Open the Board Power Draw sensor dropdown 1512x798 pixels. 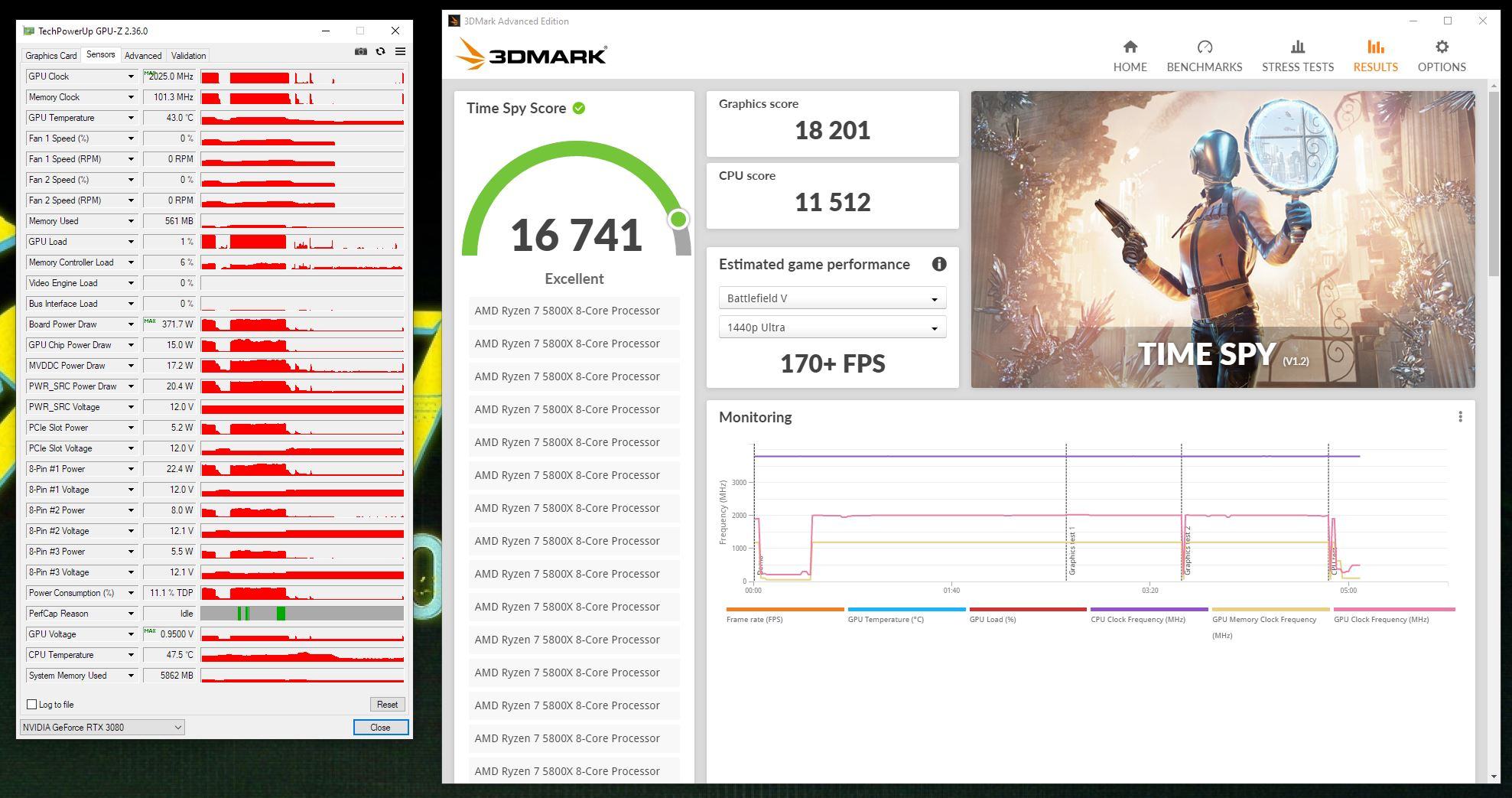click(x=131, y=324)
